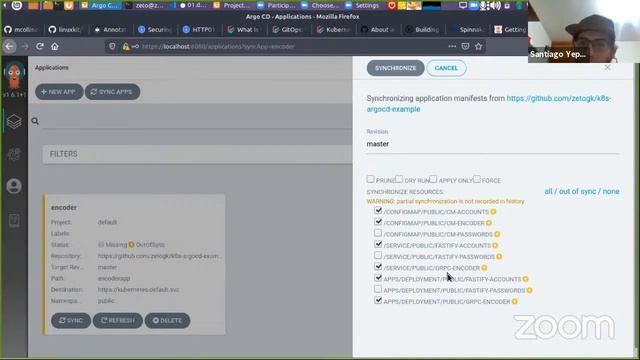Open the mcollina GitHub bookmark
The width and height of the screenshot is (640, 360).
click(21, 29)
